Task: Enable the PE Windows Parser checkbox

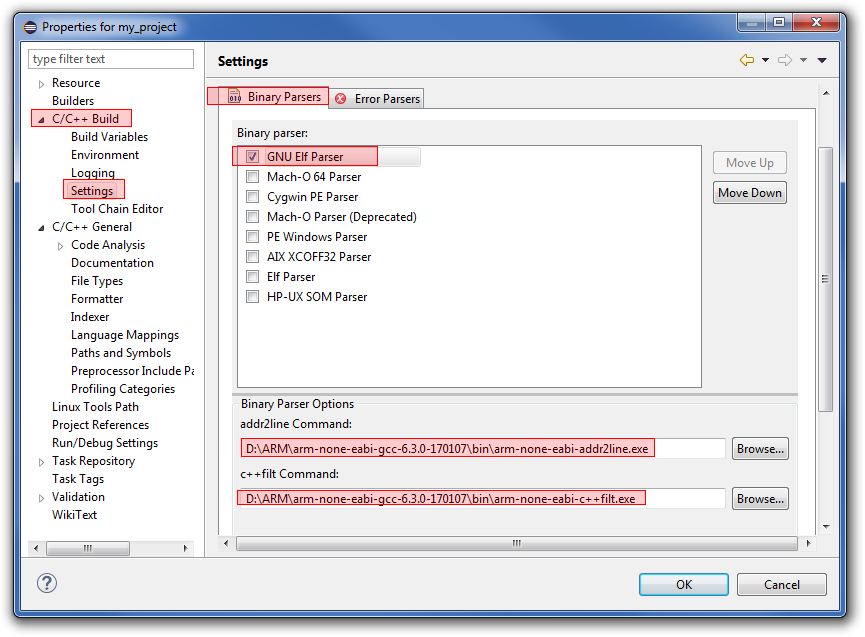Action: tap(252, 237)
